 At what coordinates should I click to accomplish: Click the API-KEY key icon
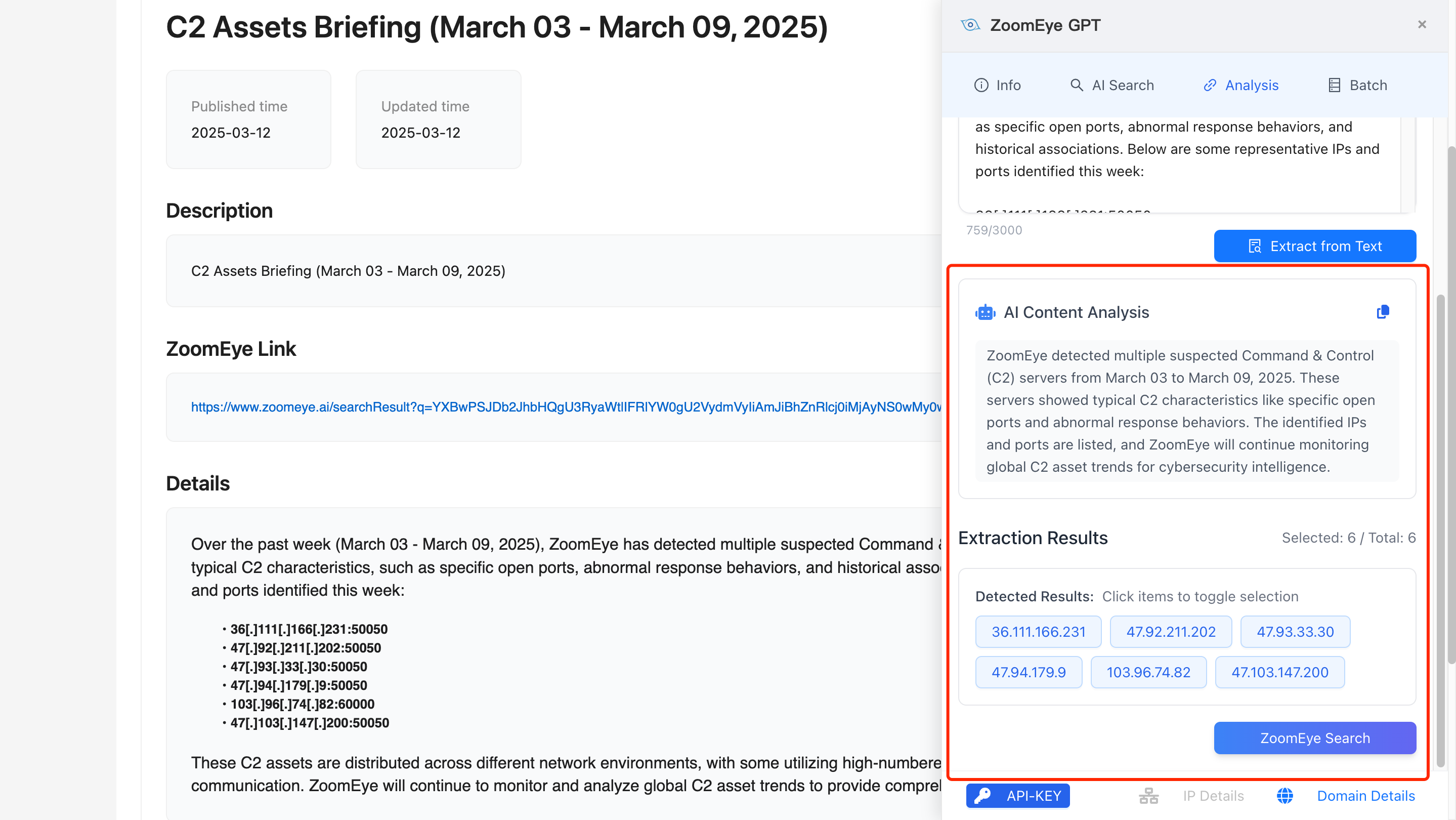tap(982, 796)
